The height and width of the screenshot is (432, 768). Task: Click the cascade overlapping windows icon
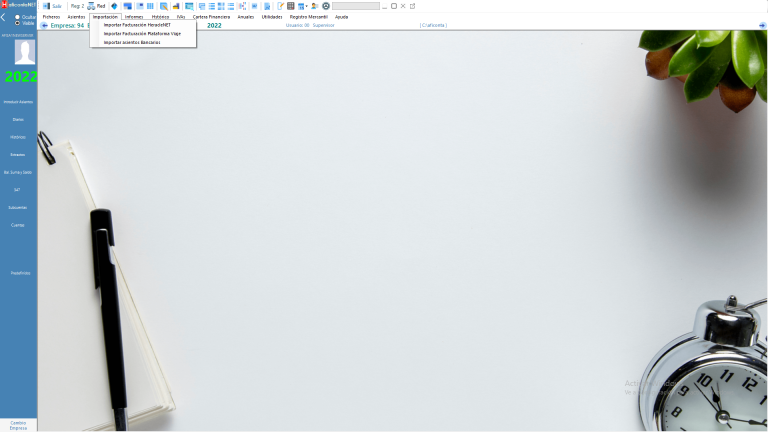[127, 6]
